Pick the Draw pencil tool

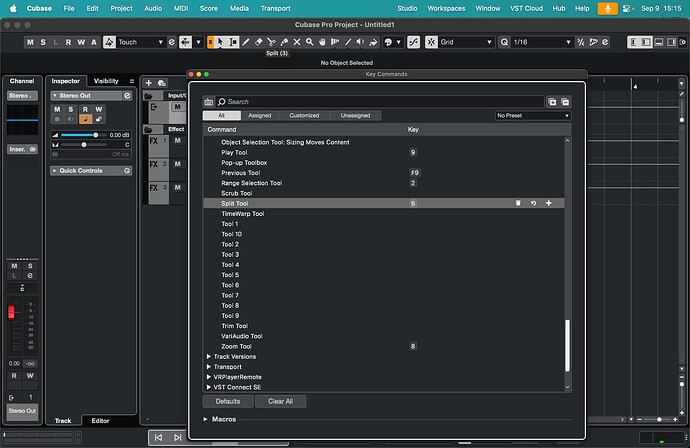246,42
